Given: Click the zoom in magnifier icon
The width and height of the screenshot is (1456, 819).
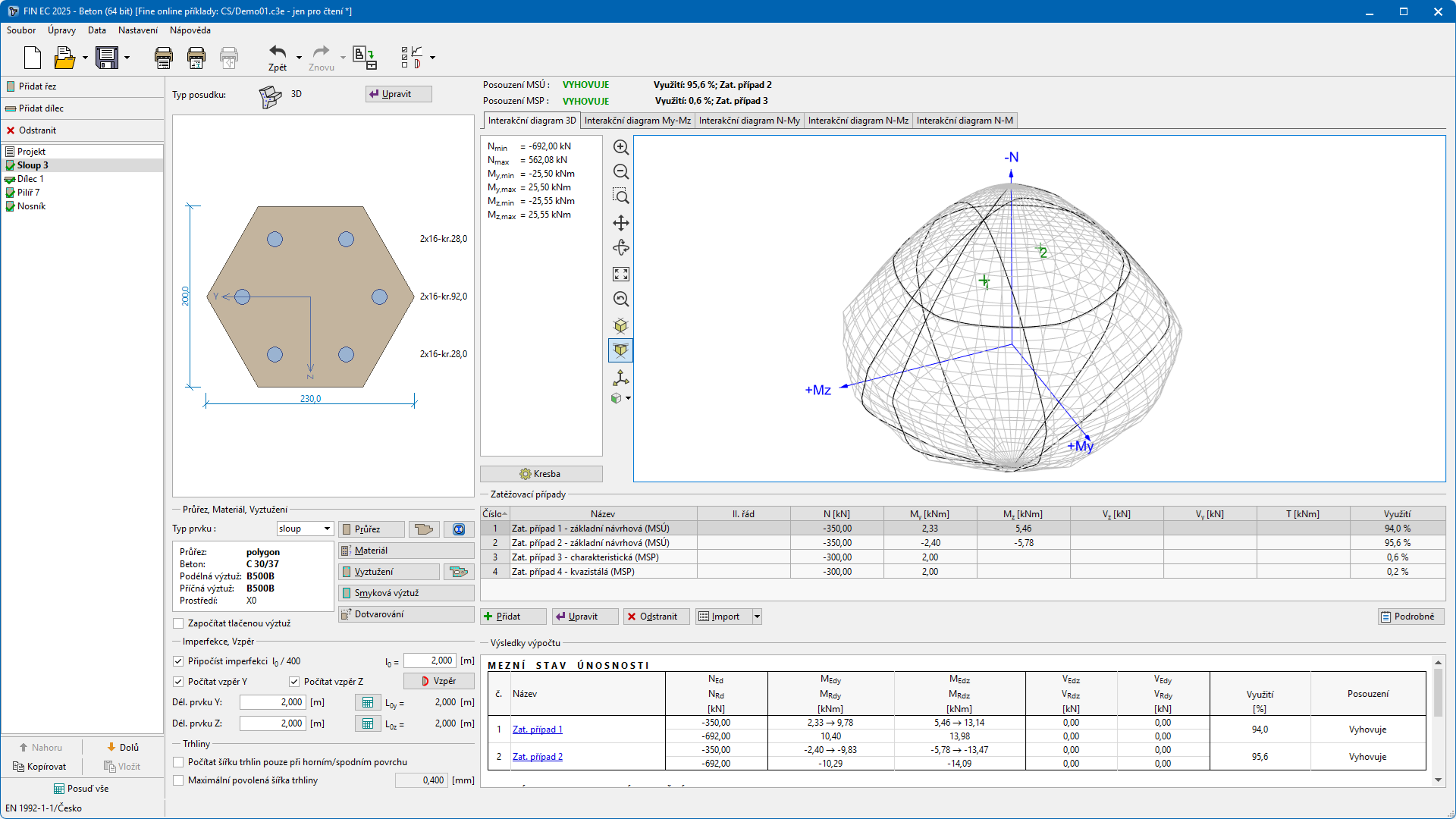Looking at the screenshot, I should (x=620, y=147).
